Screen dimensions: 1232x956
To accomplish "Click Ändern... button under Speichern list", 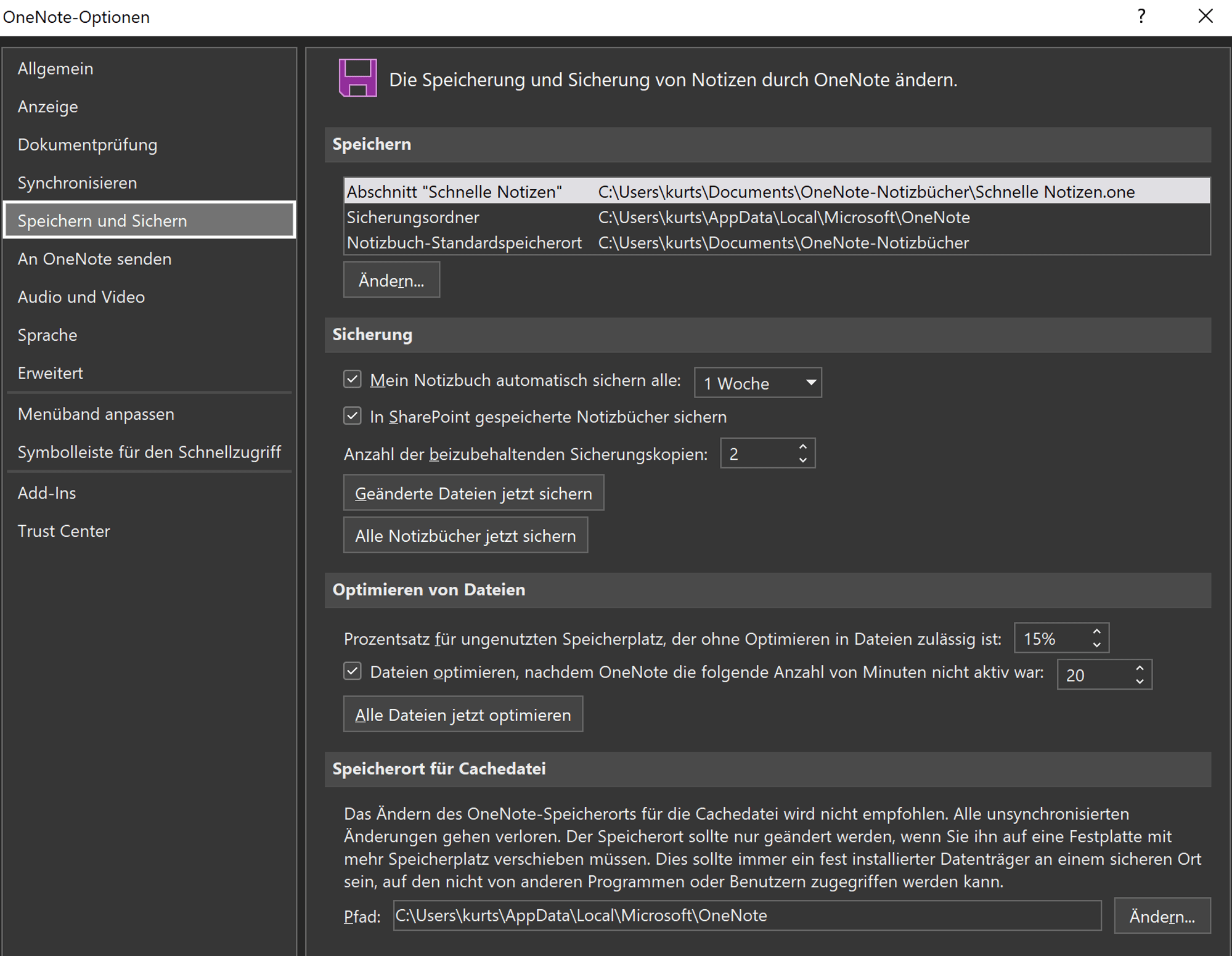I will click(391, 280).
